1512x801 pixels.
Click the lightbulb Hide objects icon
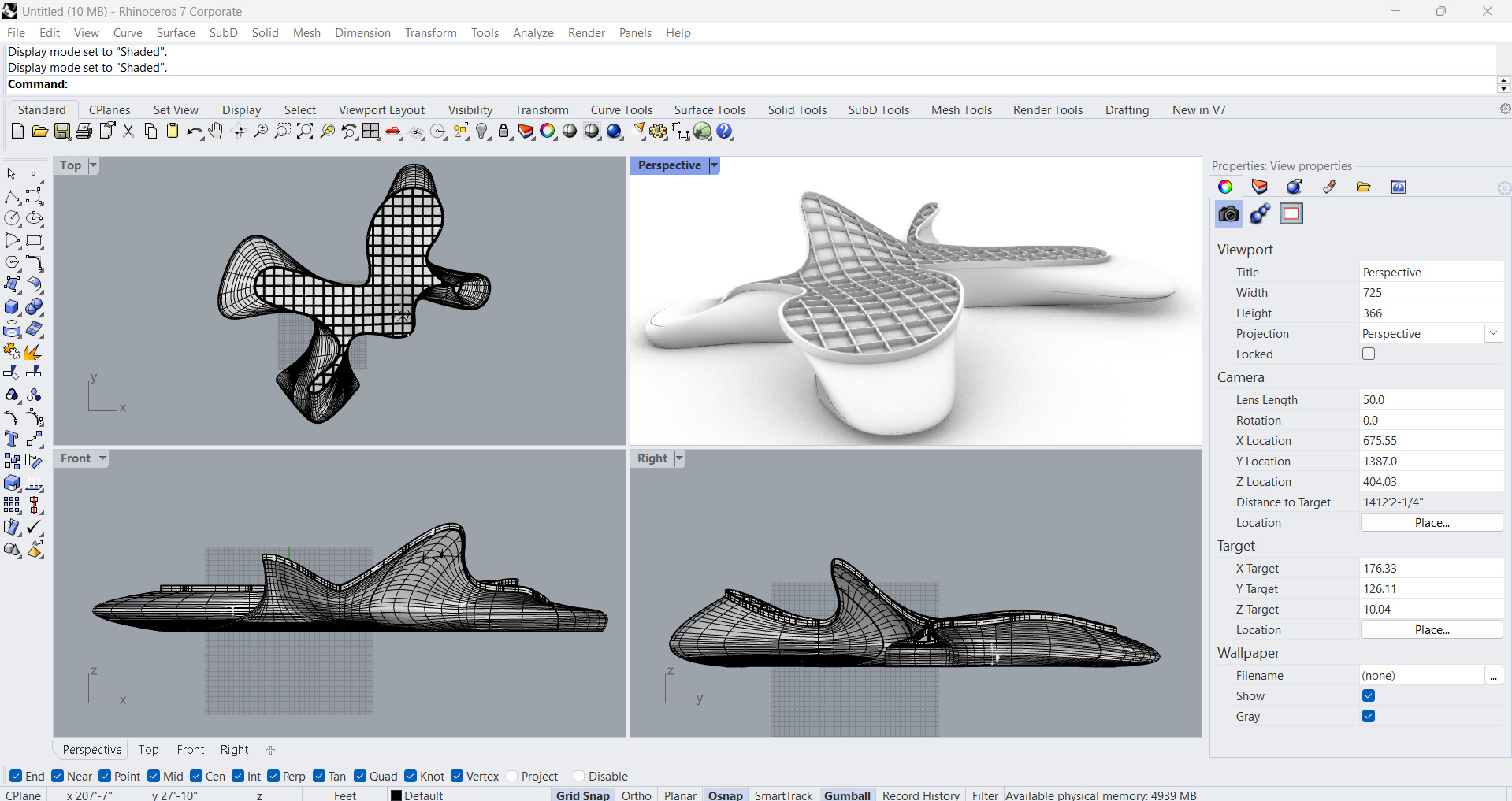coord(482,132)
